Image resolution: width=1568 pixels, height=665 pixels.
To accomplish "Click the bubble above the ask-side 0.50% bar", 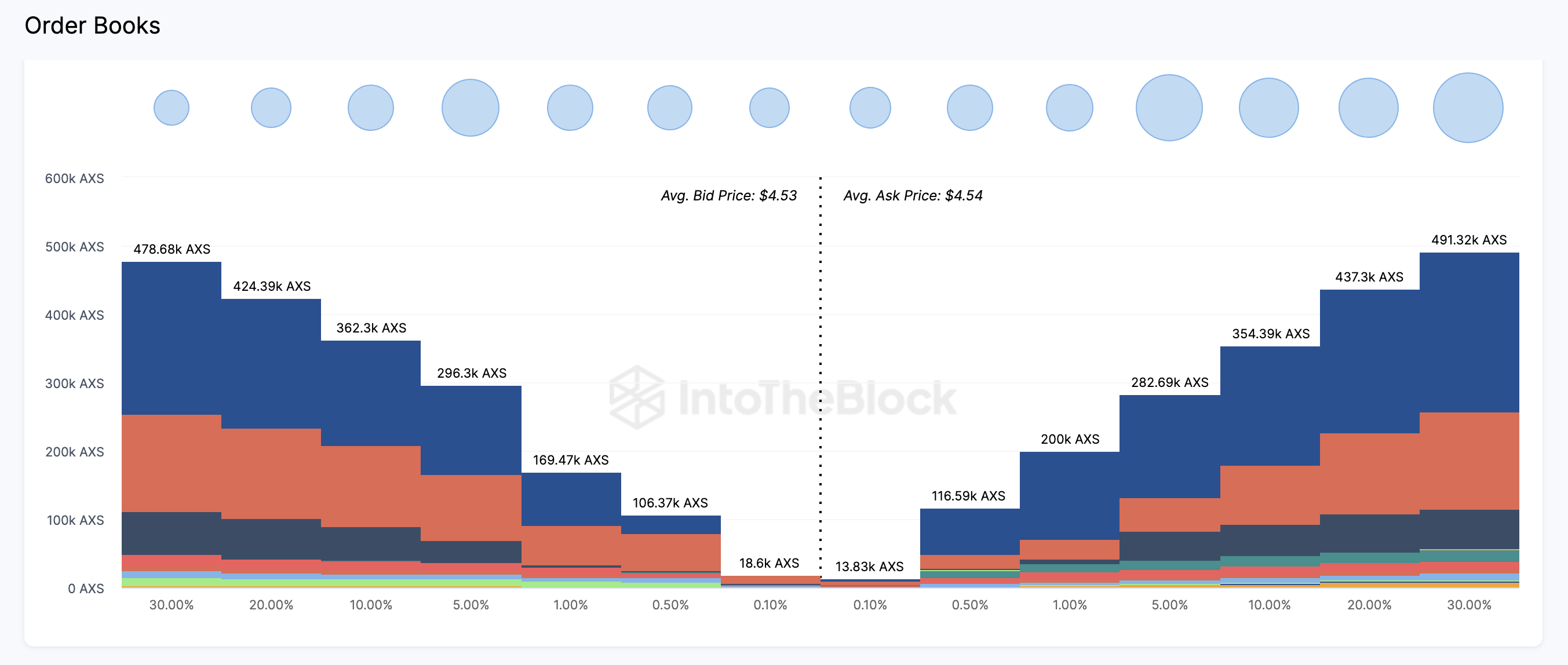I will click(x=969, y=108).
